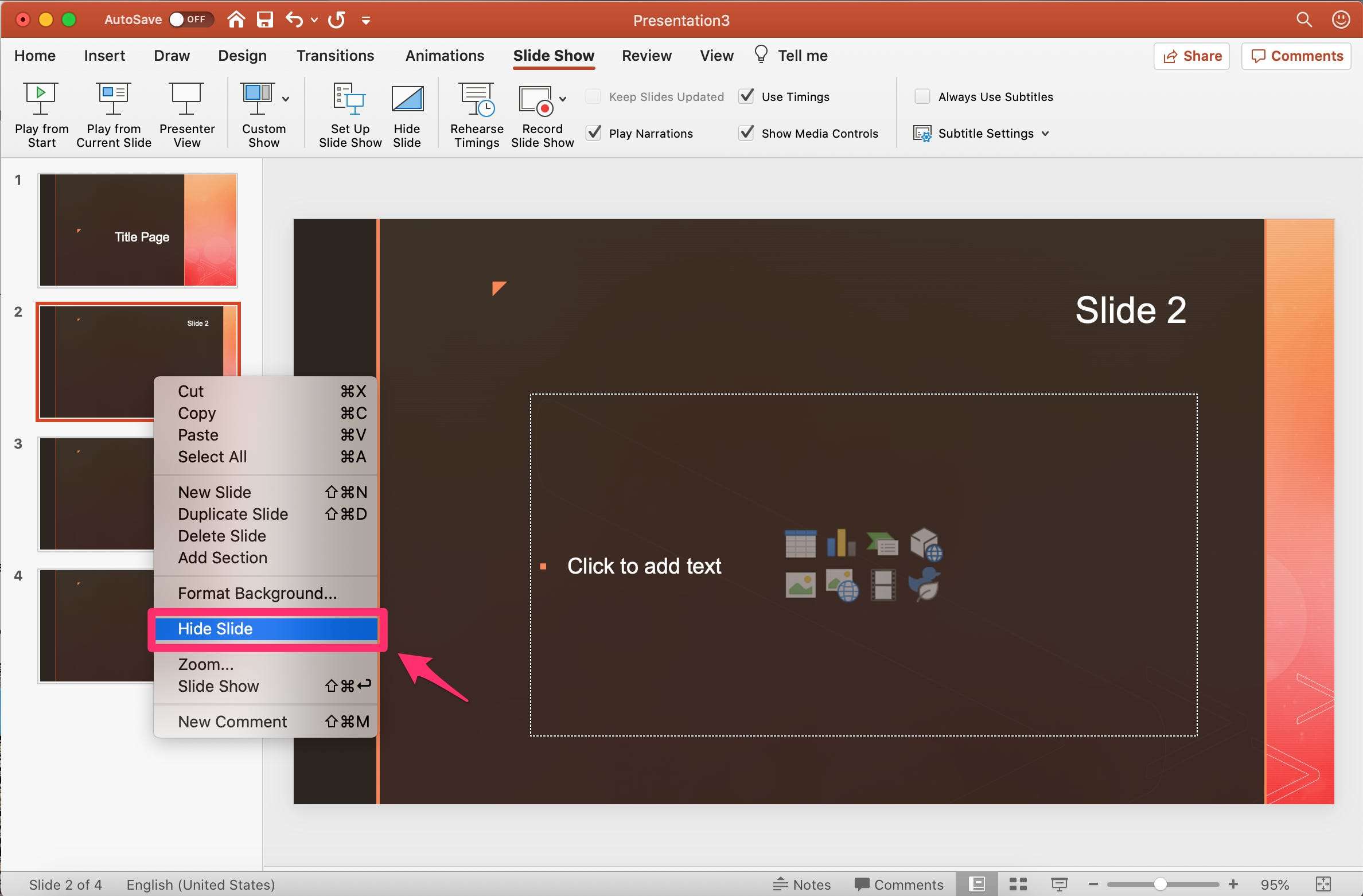Click the Share button
Screen dimensions: 1363x896
tap(1192, 56)
